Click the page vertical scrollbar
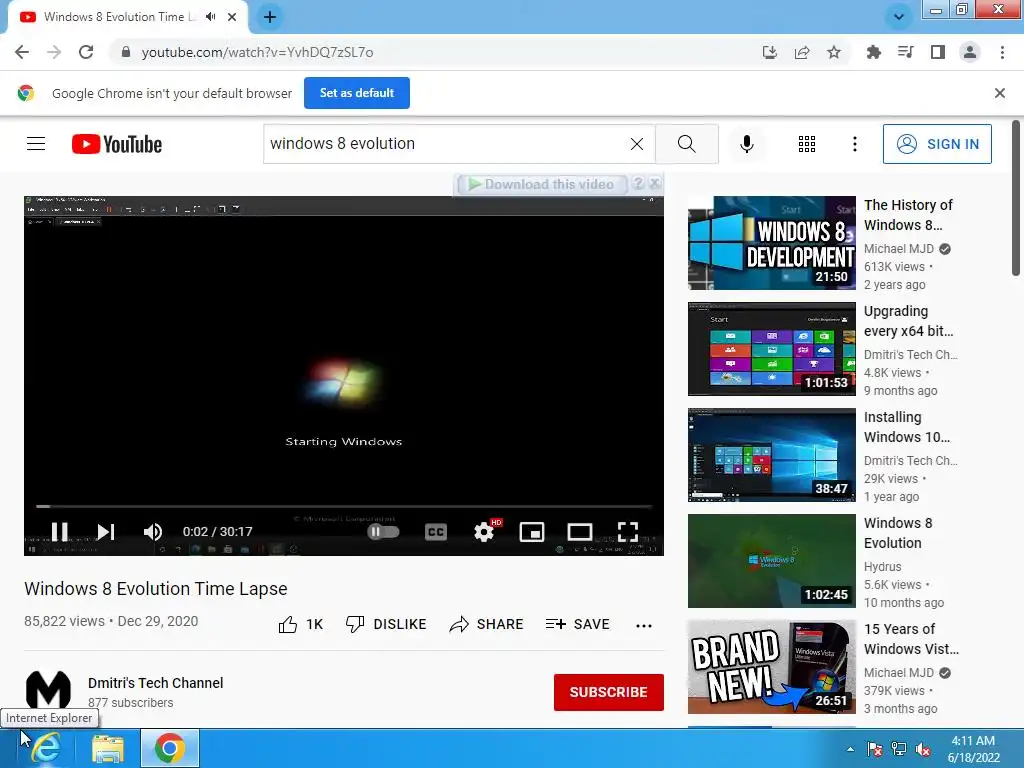The image size is (1024, 768). click(1016, 199)
